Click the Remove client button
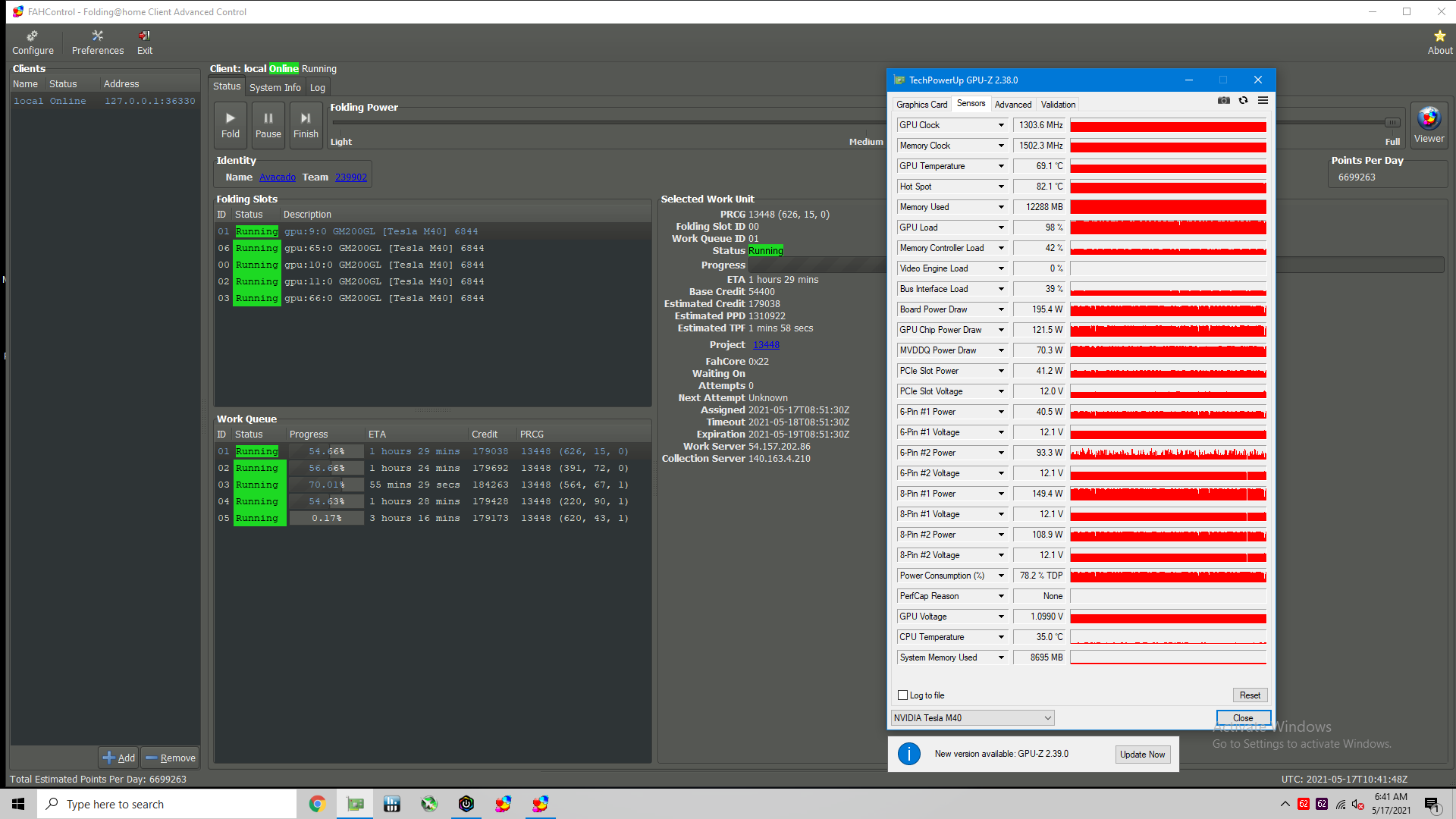Screen dimensions: 1456x819 click(x=170, y=758)
